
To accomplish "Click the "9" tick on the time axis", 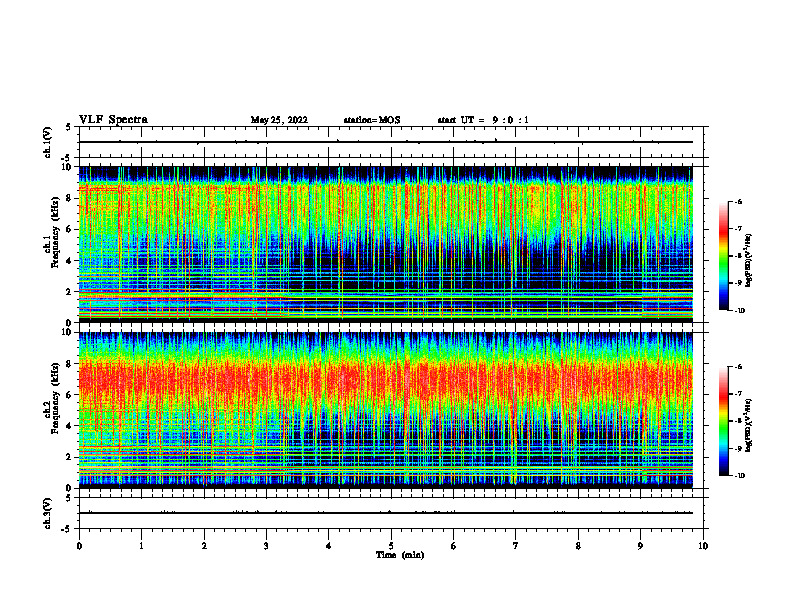I will tap(640, 546).
